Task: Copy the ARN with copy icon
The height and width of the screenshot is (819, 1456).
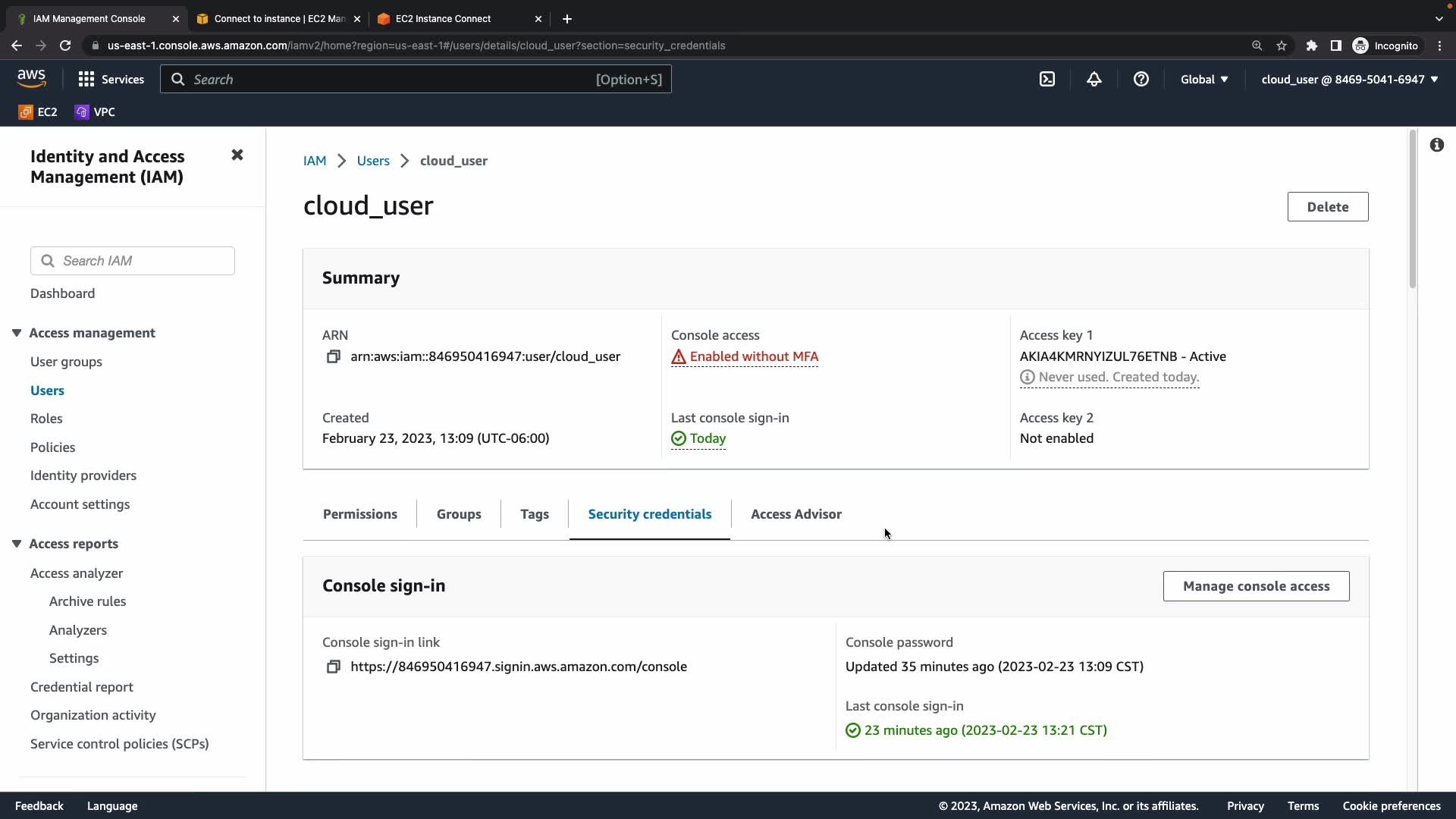Action: (333, 356)
